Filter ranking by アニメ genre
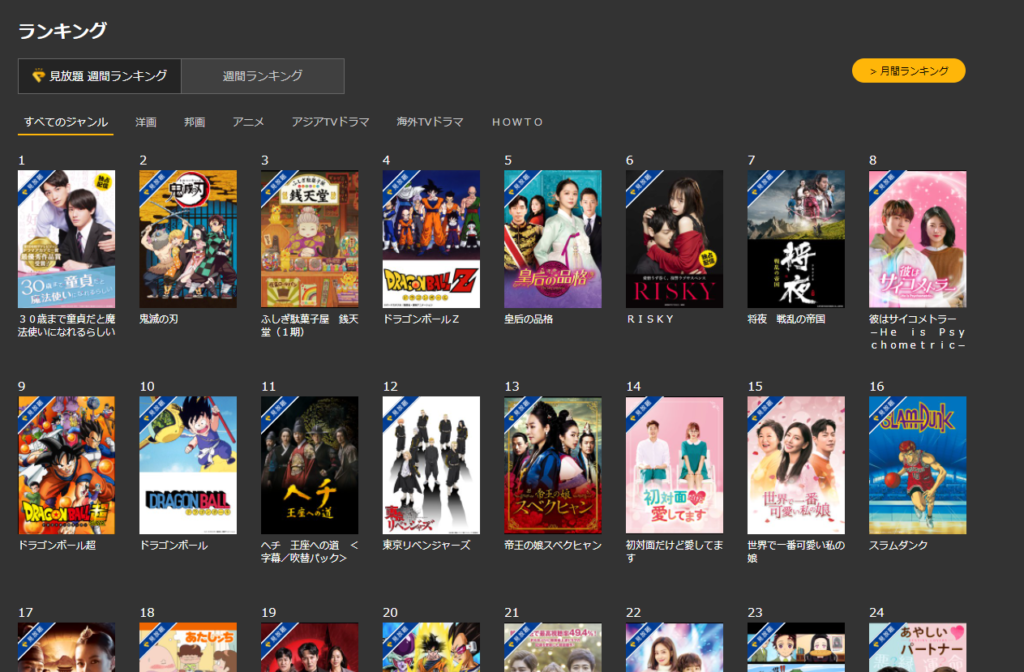1024x672 pixels. click(248, 122)
